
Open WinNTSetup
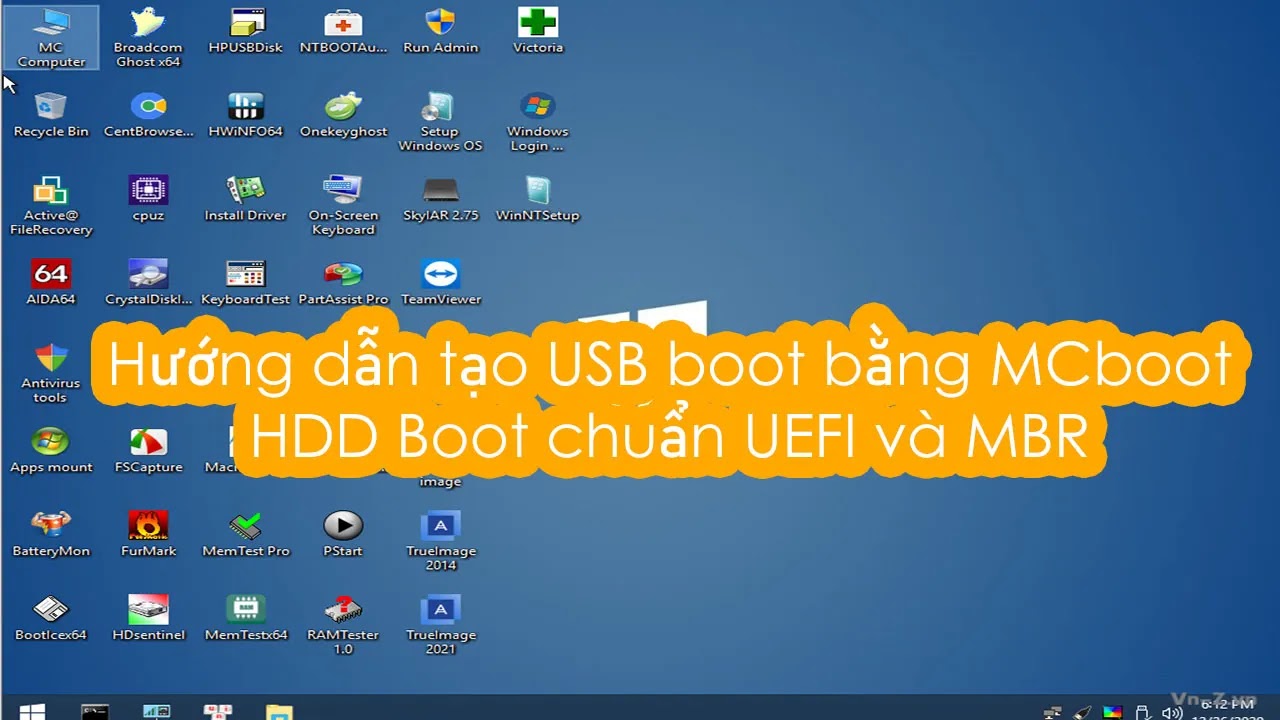pos(538,198)
